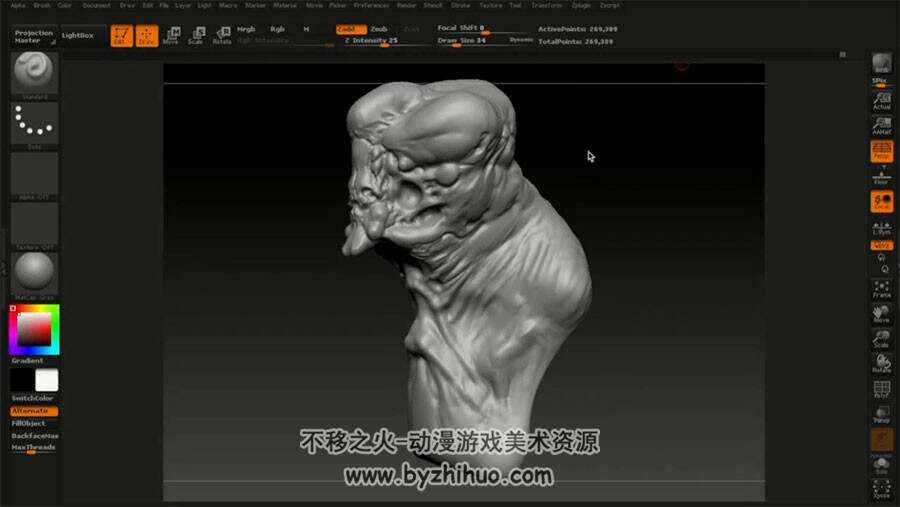Enable M material mode
900x507 pixels.
click(x=307, y=29)
